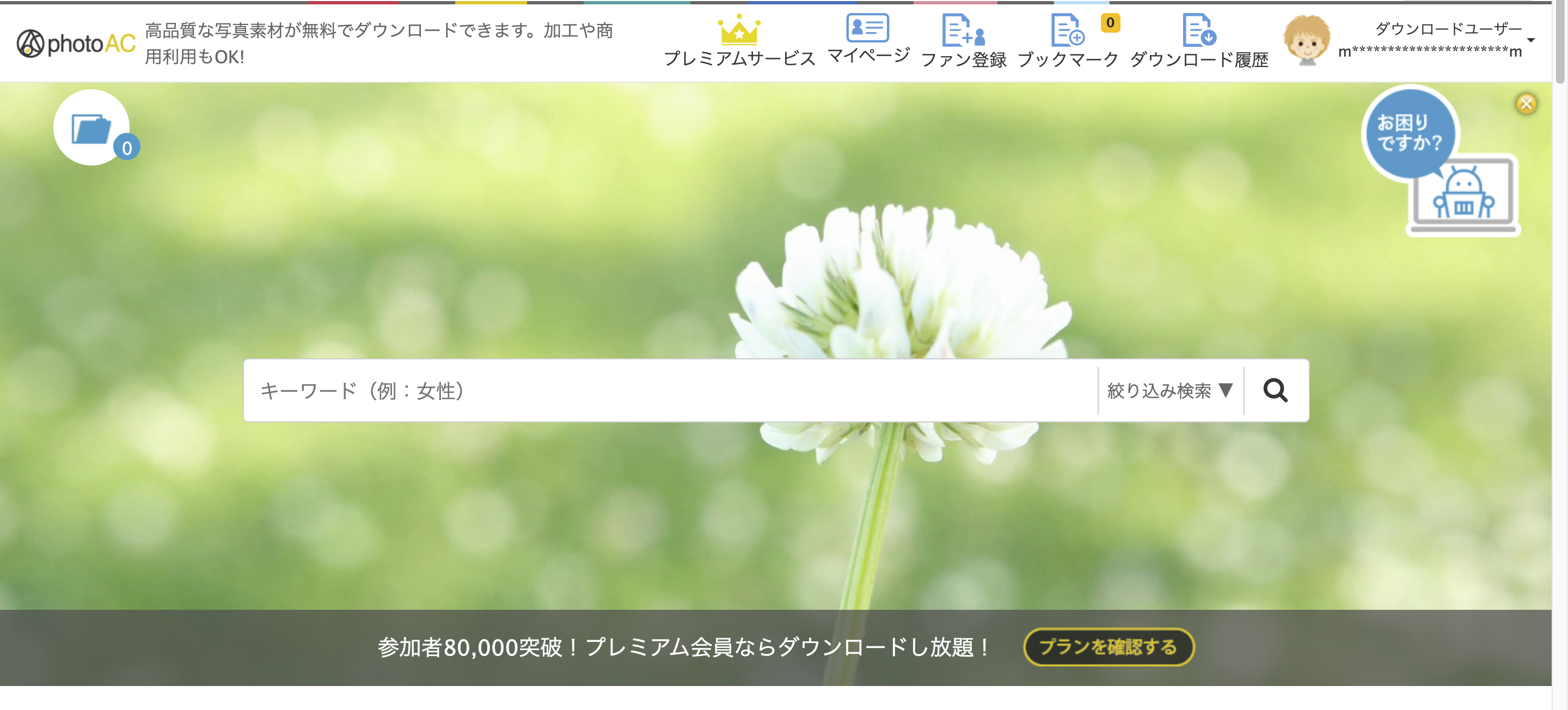The height and width of the screenshot is (710, 1568).
Task: Click the プランを確認する button
Action: click(x=1108, y=647)
